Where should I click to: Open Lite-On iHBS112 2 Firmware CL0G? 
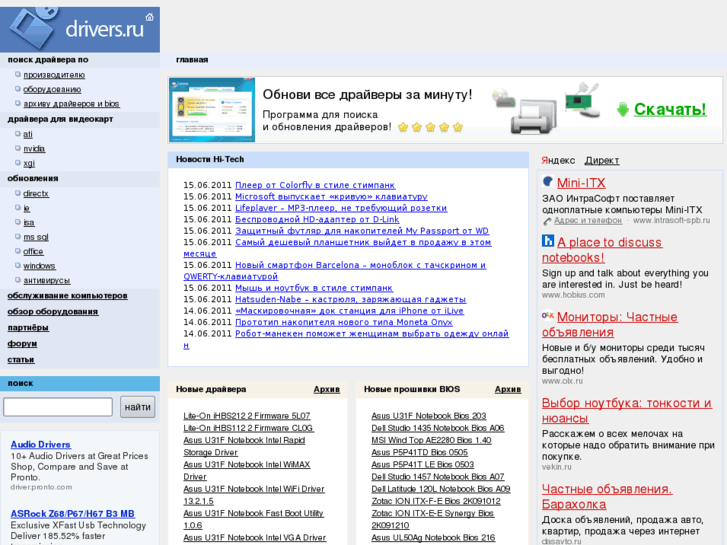(x=249, y=428)
